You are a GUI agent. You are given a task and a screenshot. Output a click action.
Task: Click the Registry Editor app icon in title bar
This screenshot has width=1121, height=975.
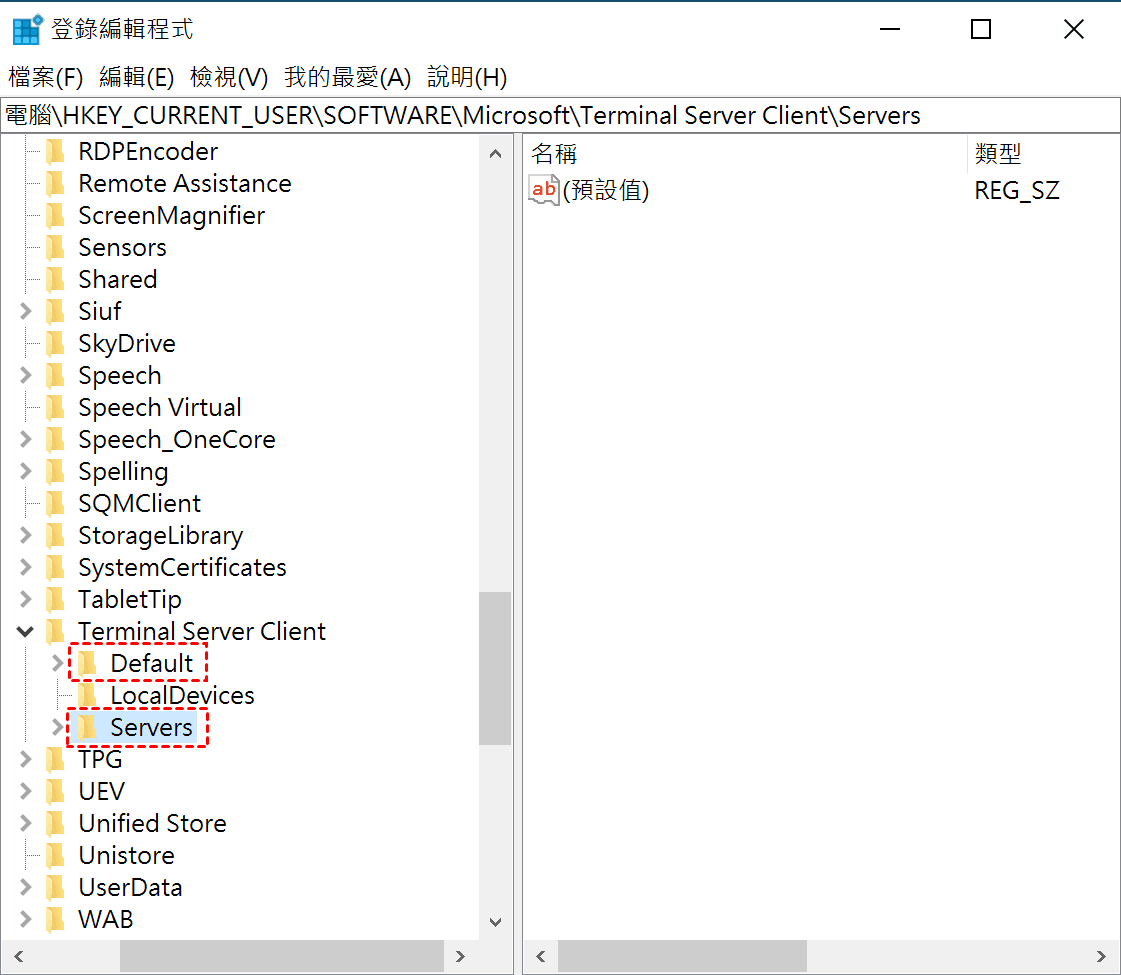(x=28, y=29)
